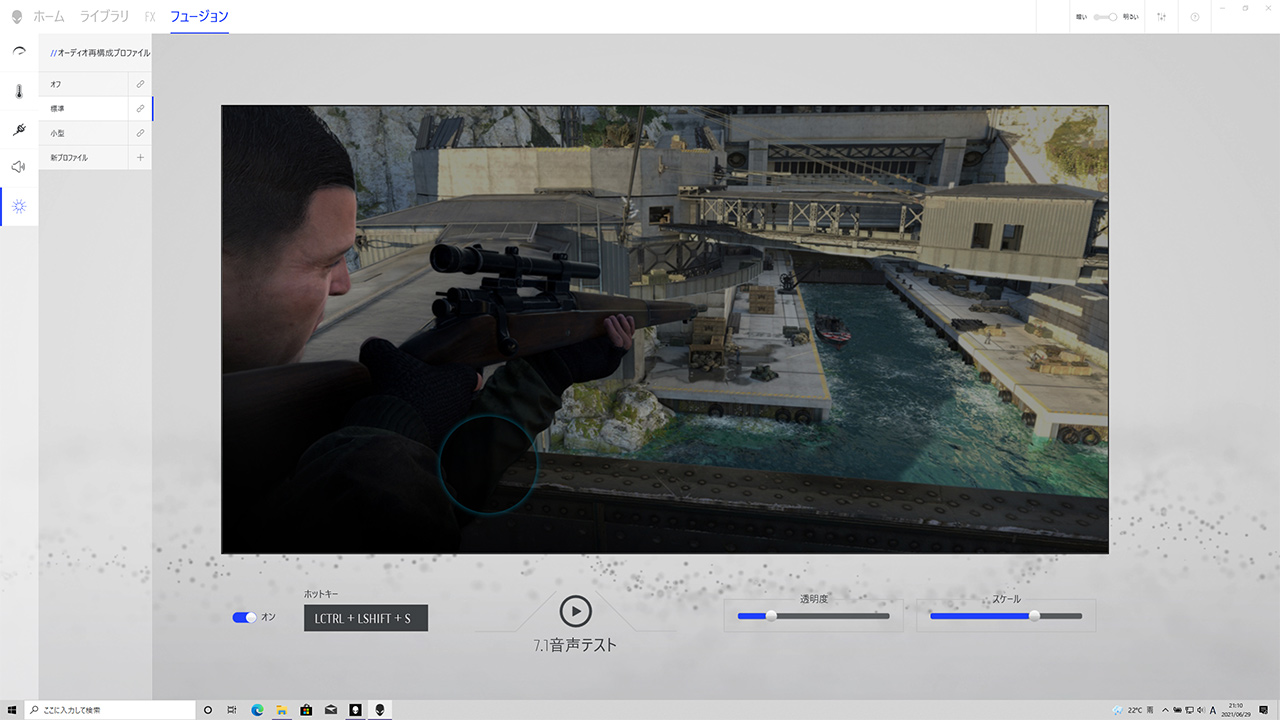Image resolution: width=1280 pixels, height=720 pixels.
Task: Open the notification center icon
Action: (x=1264, y=710)
